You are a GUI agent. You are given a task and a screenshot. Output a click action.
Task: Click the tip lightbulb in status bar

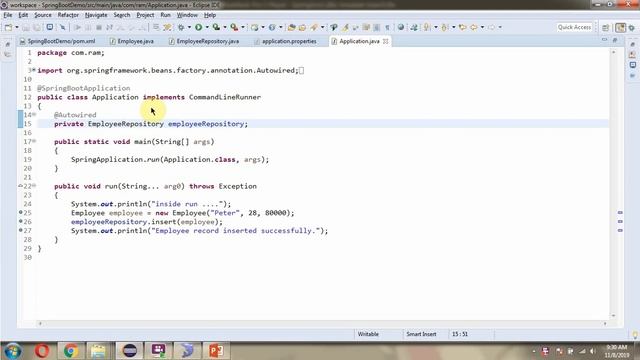click(635, 334)
